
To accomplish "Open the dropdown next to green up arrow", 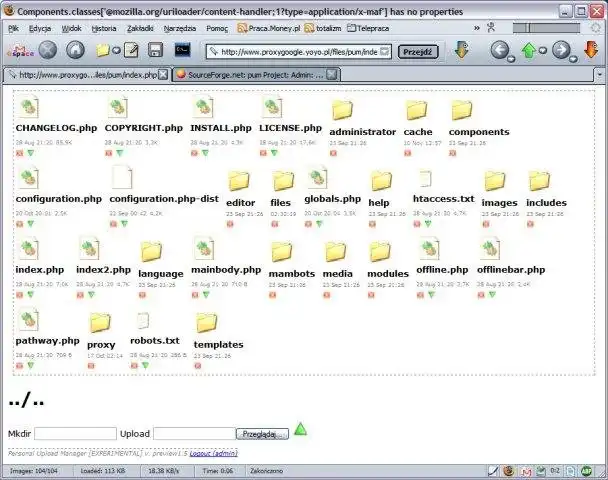I will [x=543, y=50].
